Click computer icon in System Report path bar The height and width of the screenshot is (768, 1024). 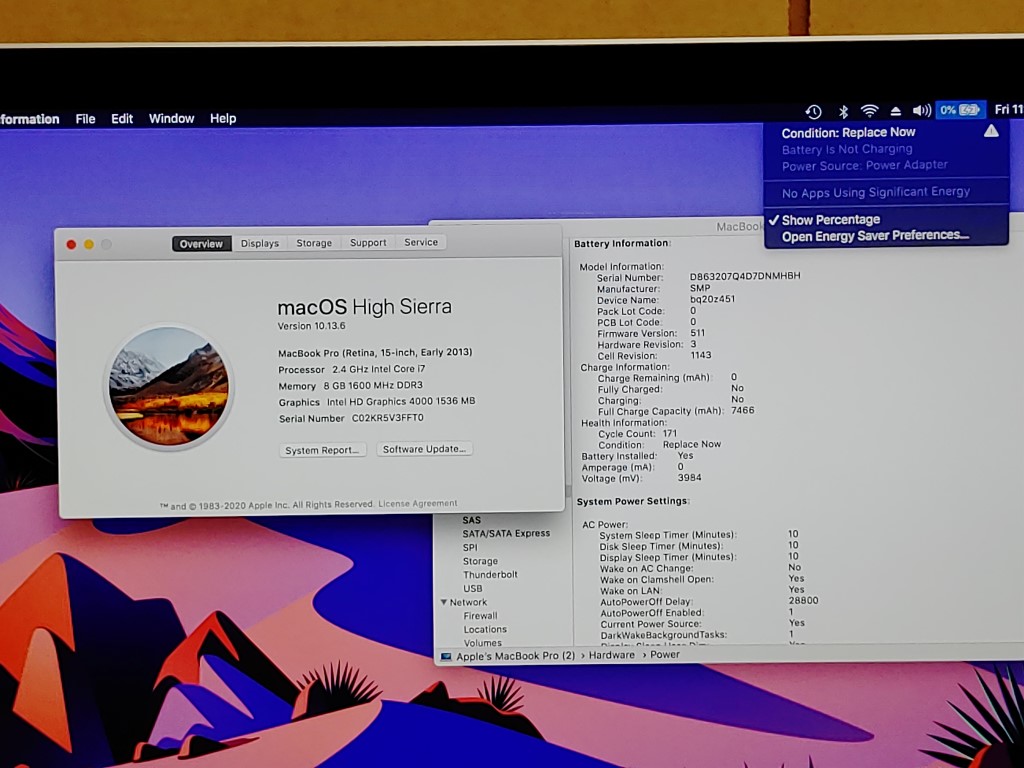click(x=446, y=656)
